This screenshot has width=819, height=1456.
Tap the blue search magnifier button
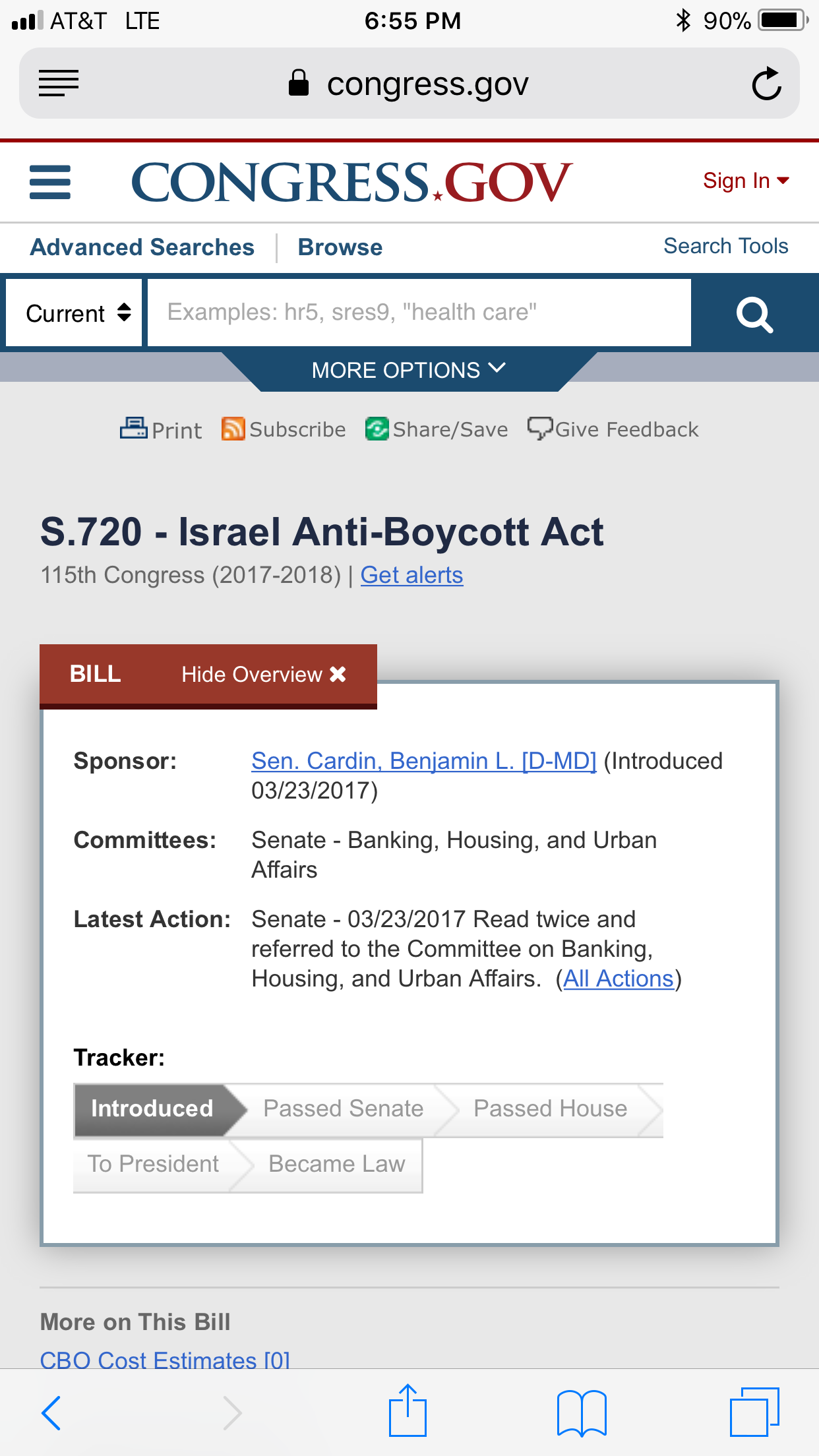pos(754,314)
